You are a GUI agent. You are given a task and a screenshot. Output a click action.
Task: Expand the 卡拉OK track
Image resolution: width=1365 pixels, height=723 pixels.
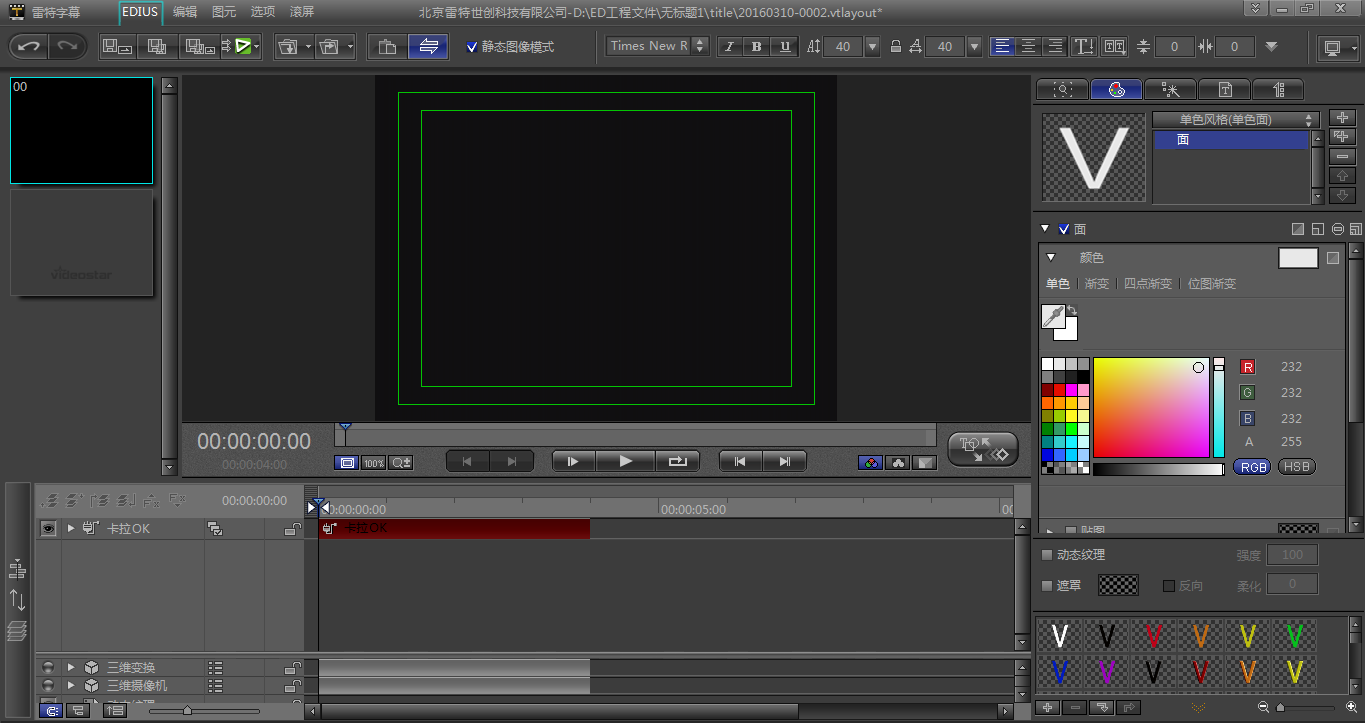point(71,528)
